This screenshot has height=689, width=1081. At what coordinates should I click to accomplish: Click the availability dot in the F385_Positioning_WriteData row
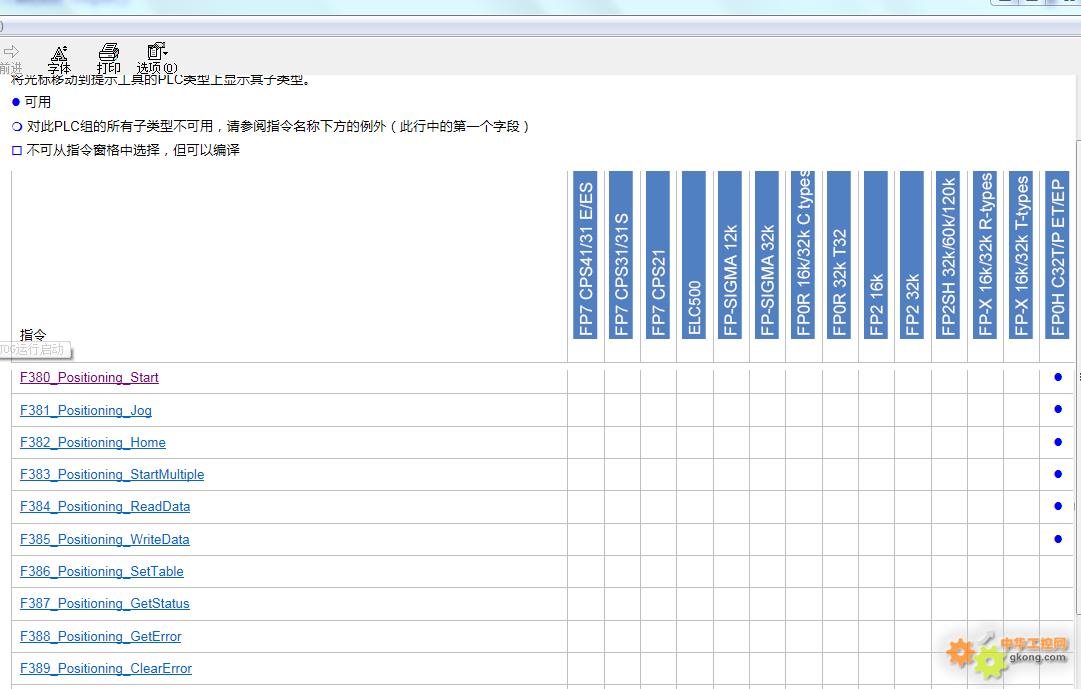click(1058, 539)
